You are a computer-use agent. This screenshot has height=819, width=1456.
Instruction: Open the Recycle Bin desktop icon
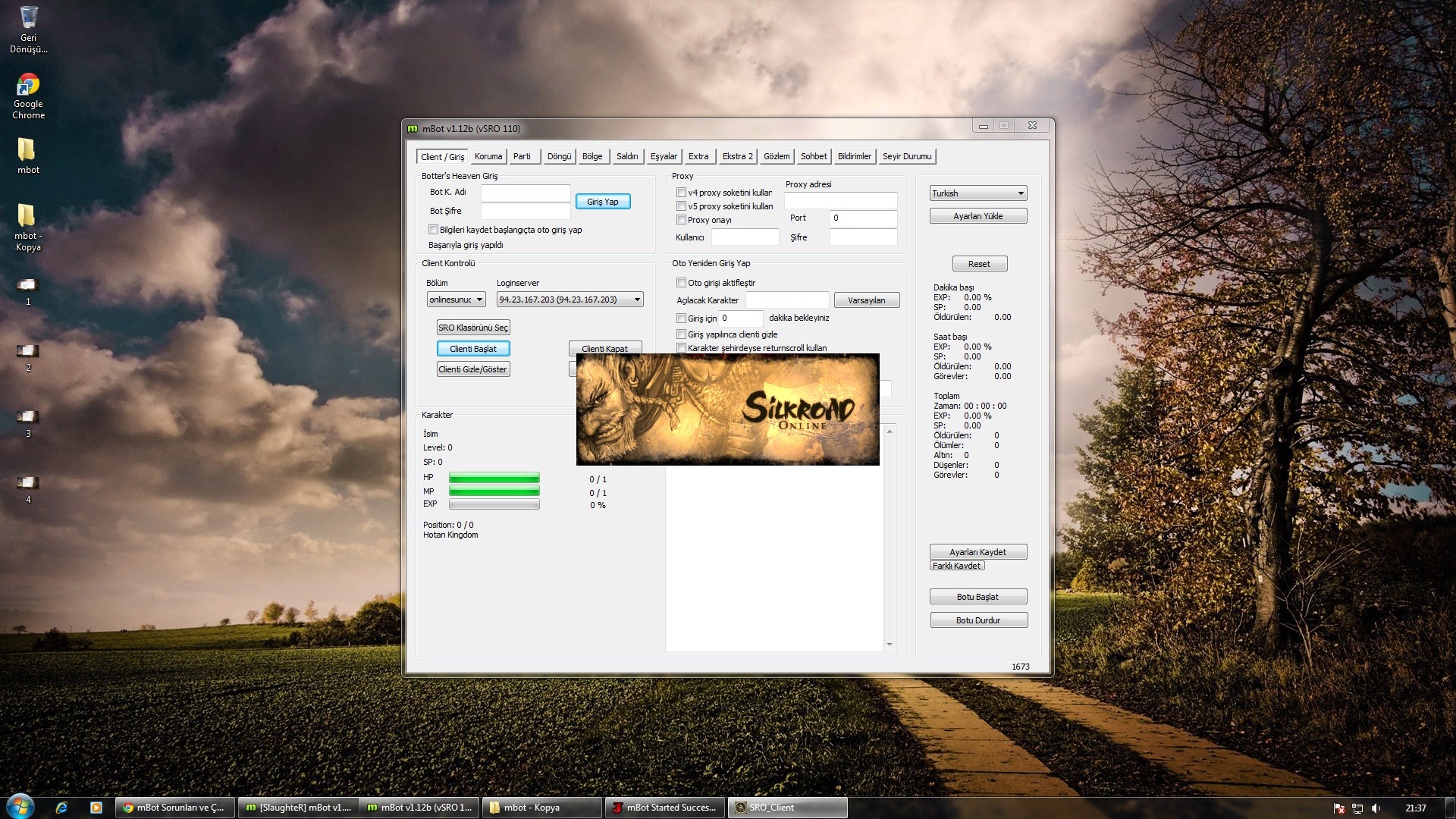click(x=28, y=29)
